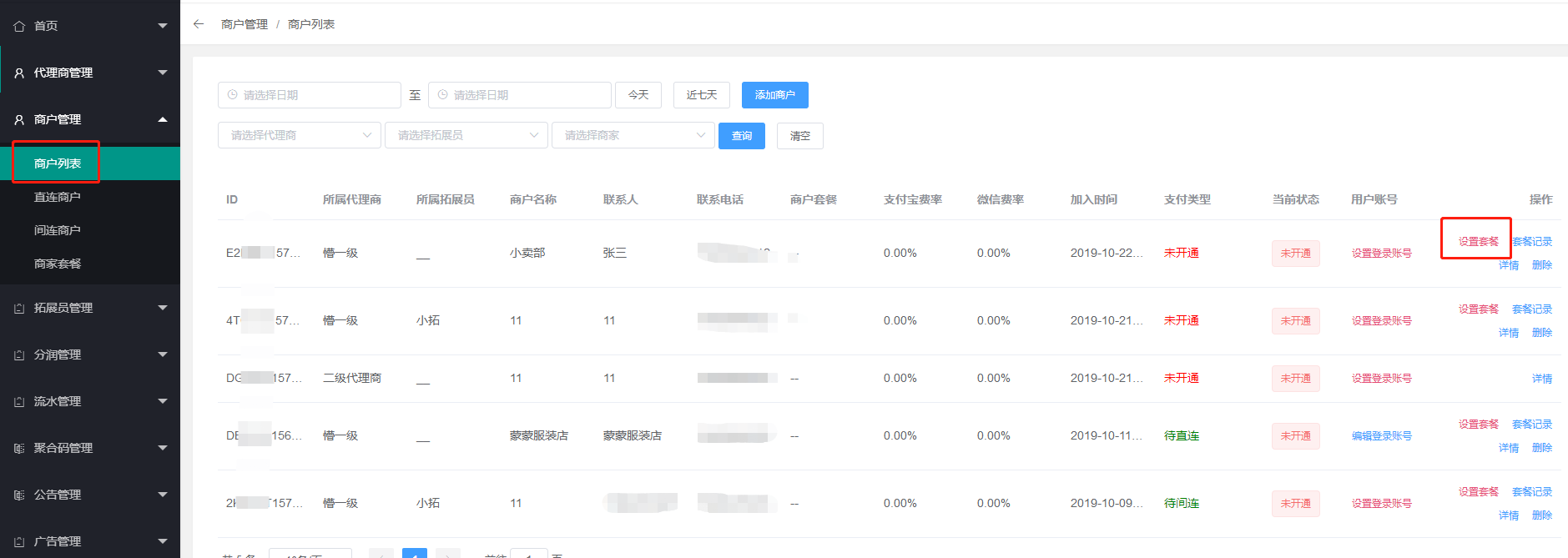Collapse the 商户管理 menu arrow
This screenshot has height=558, width=1568.
pos(163,119)
